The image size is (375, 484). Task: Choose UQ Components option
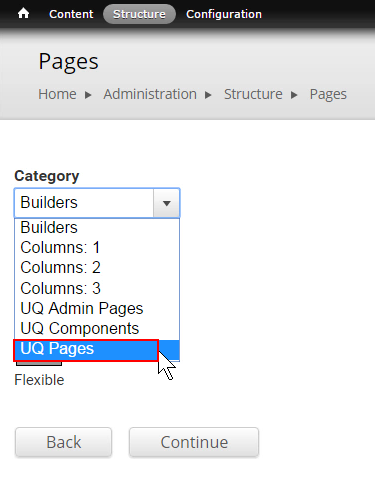point(97,328)
